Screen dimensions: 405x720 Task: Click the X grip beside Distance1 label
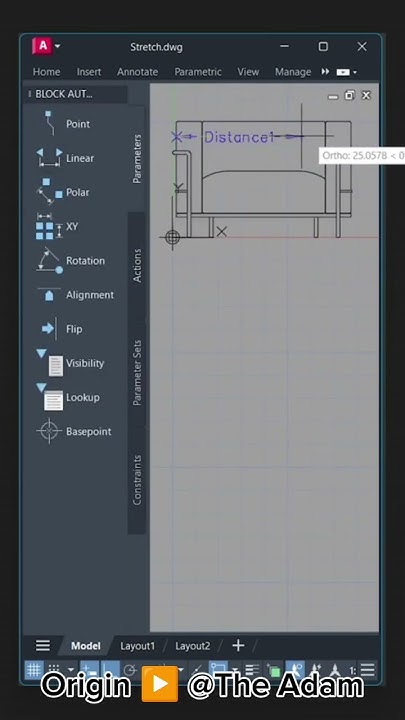click(176, 136)
